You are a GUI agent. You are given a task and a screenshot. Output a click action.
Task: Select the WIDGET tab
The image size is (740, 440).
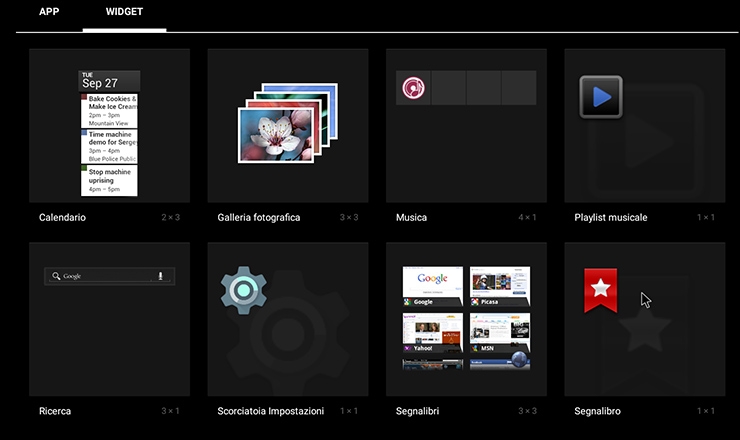pyautogui.click(x=125, y=14)
